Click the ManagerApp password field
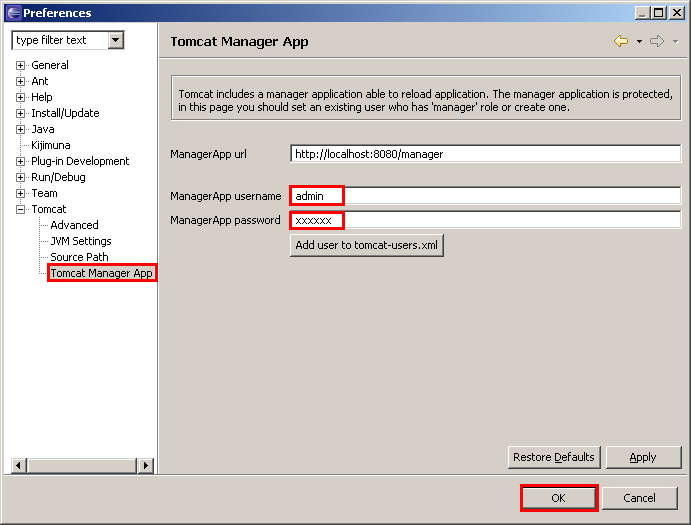Viewport: 691px width, 525px height. [485, 220]
